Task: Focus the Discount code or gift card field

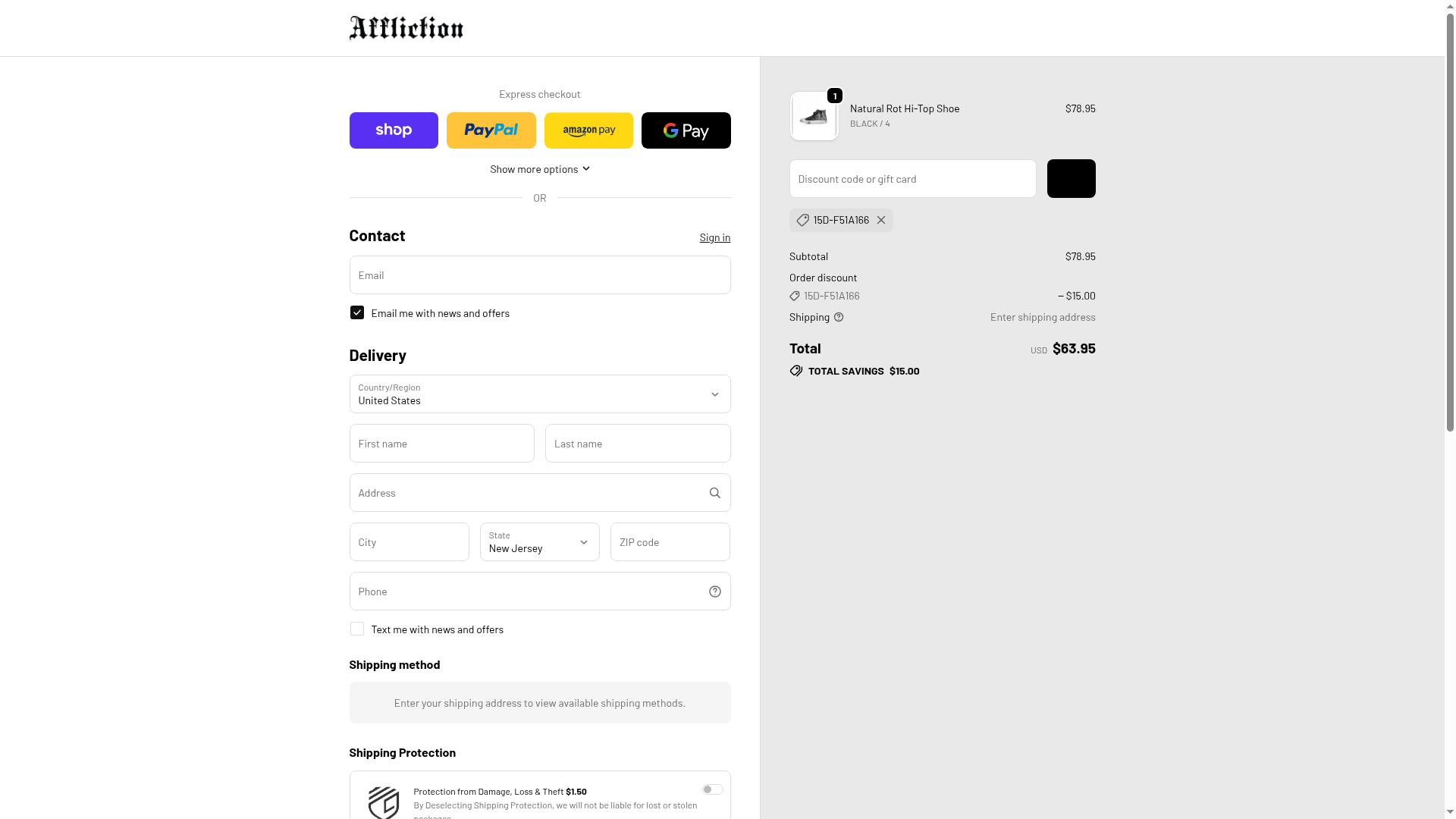Action: coord(912,179)
